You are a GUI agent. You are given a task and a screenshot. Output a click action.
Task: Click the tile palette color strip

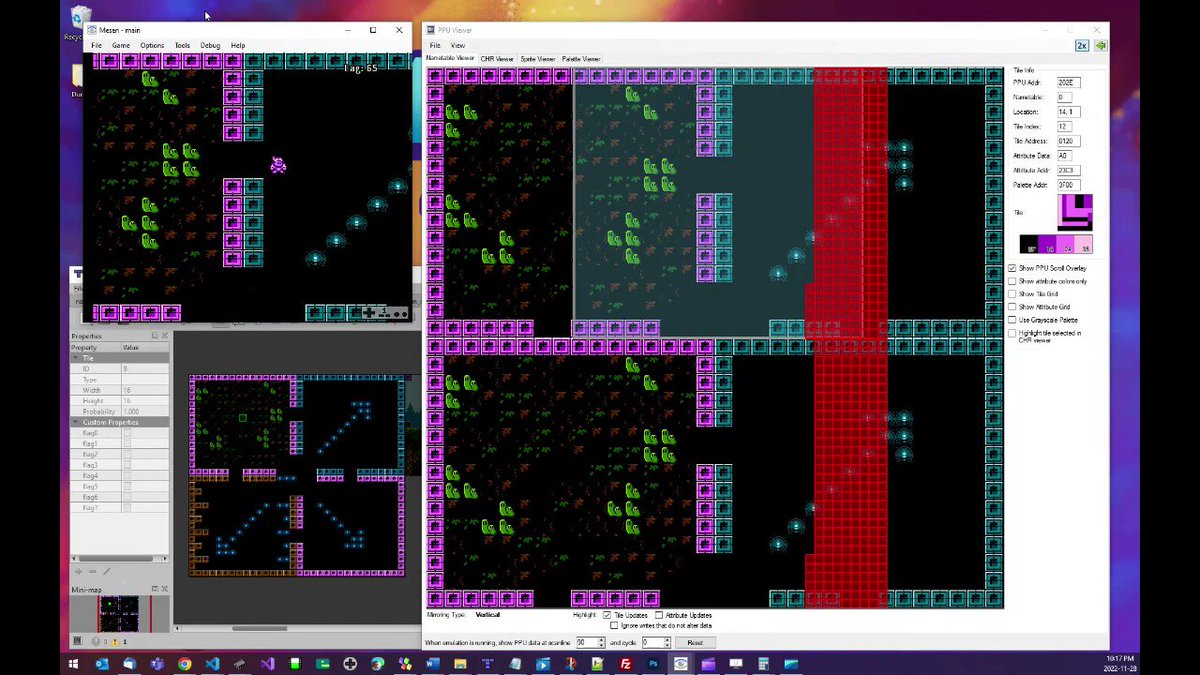[1056, 244]
